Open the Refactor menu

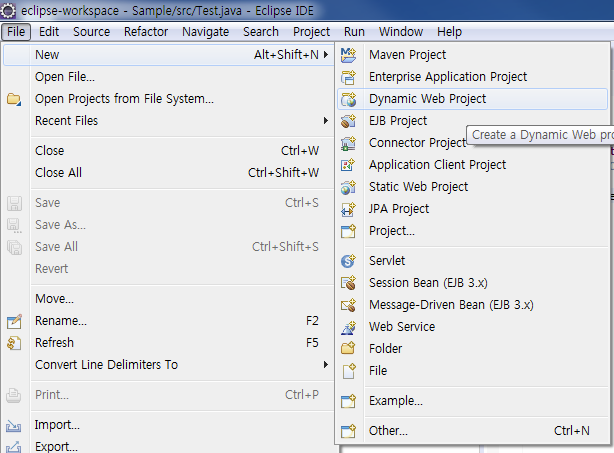coord(146,32)
